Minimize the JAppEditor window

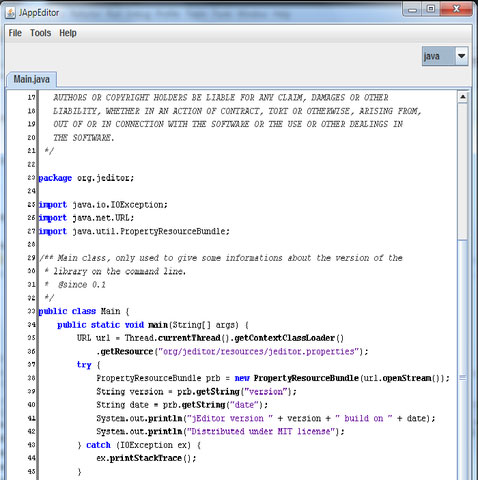(x=412, y=9)
